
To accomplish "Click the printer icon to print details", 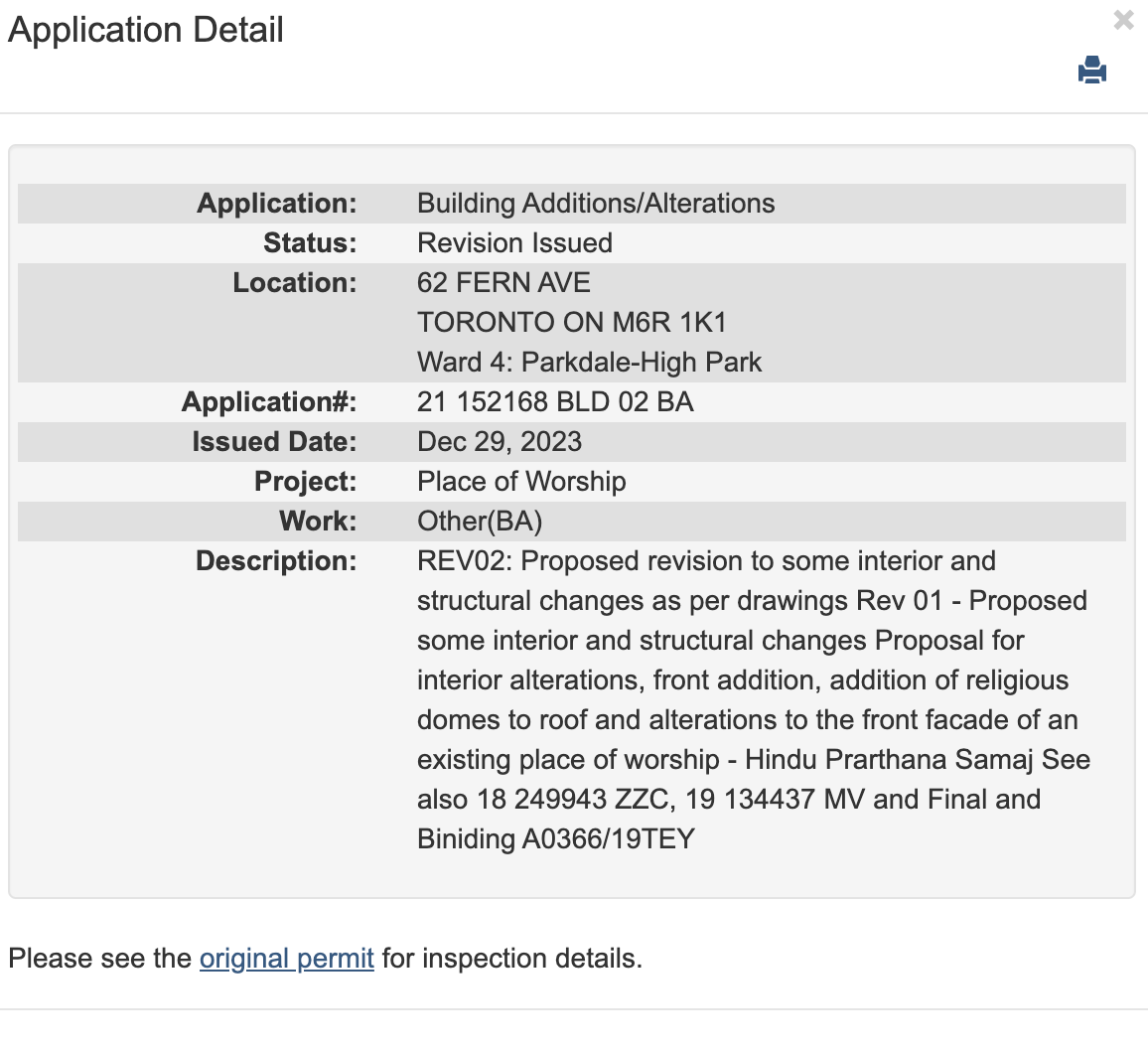I will (1091, 71).
